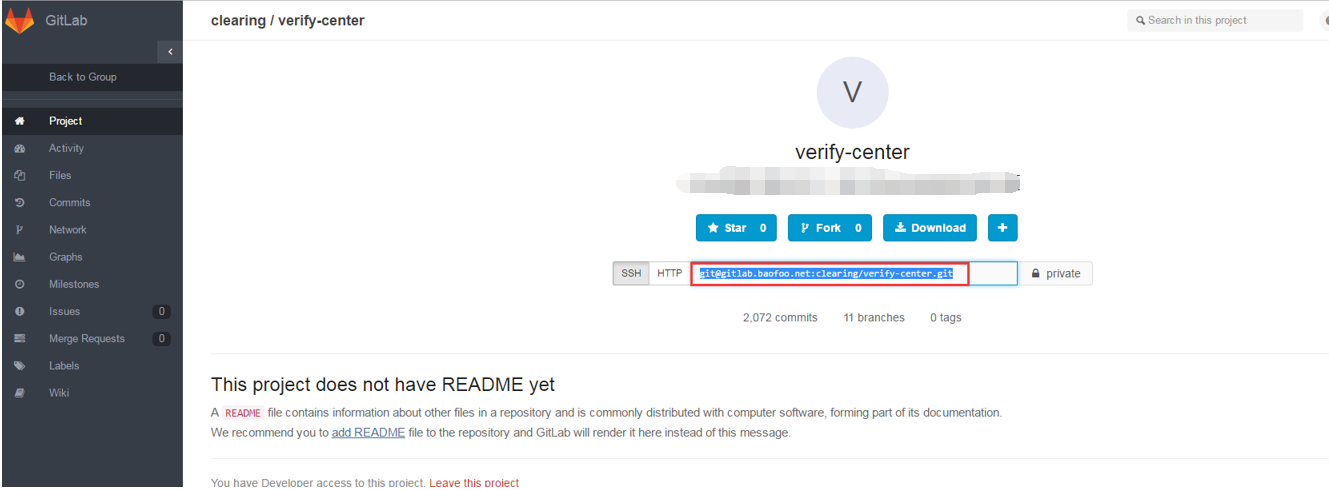Viewport: 1329px width, 490px height.
Task: Click the Labels tags icon
Action: 19,366
